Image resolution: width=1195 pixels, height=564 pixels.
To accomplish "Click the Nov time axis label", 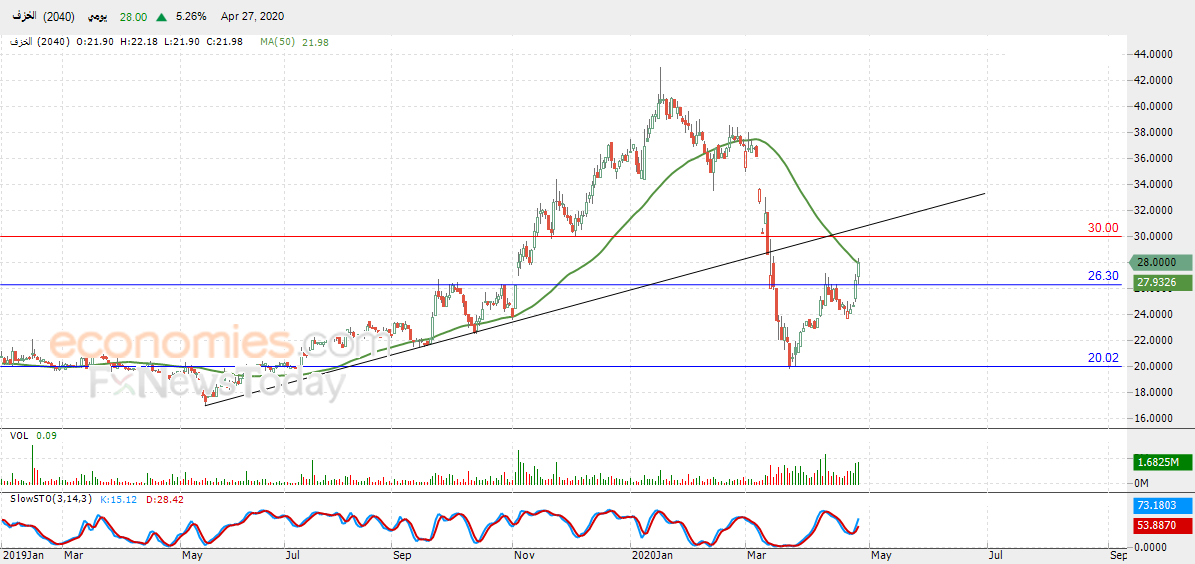I will pos(524,556).
